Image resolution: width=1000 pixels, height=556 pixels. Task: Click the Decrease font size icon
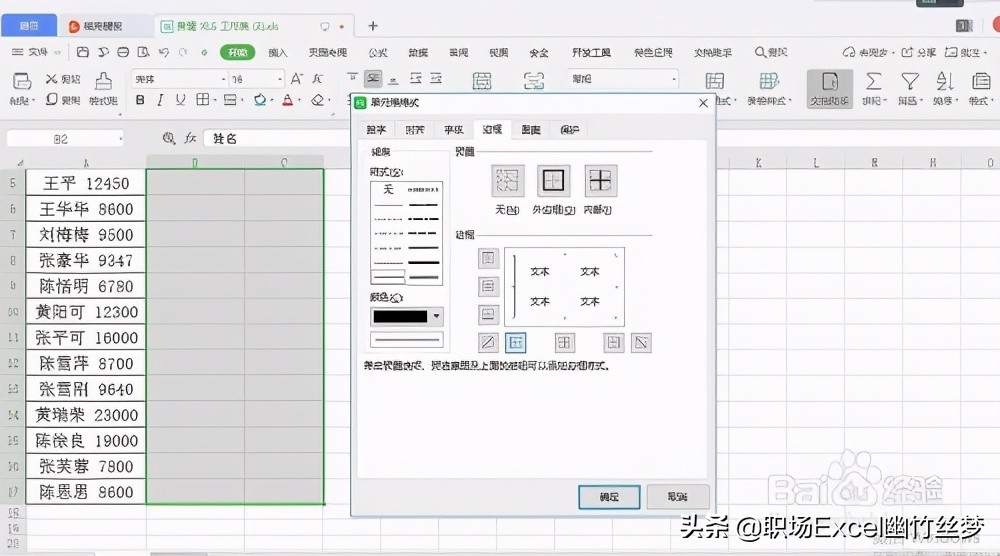pyautogui.click(x=318, y=79)
